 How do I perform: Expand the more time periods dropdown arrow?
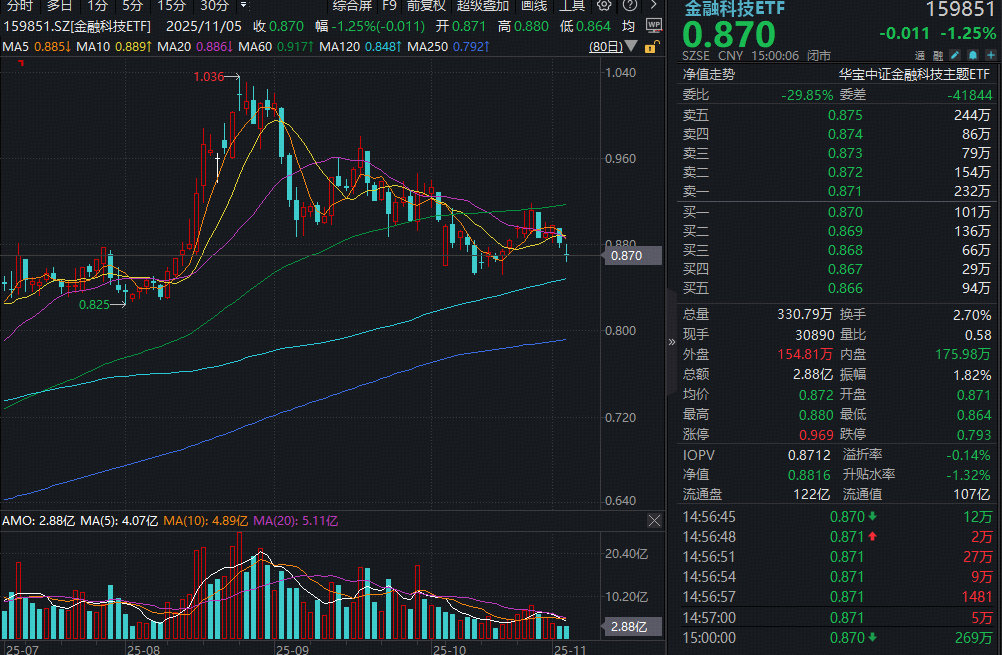pos(243,5)
